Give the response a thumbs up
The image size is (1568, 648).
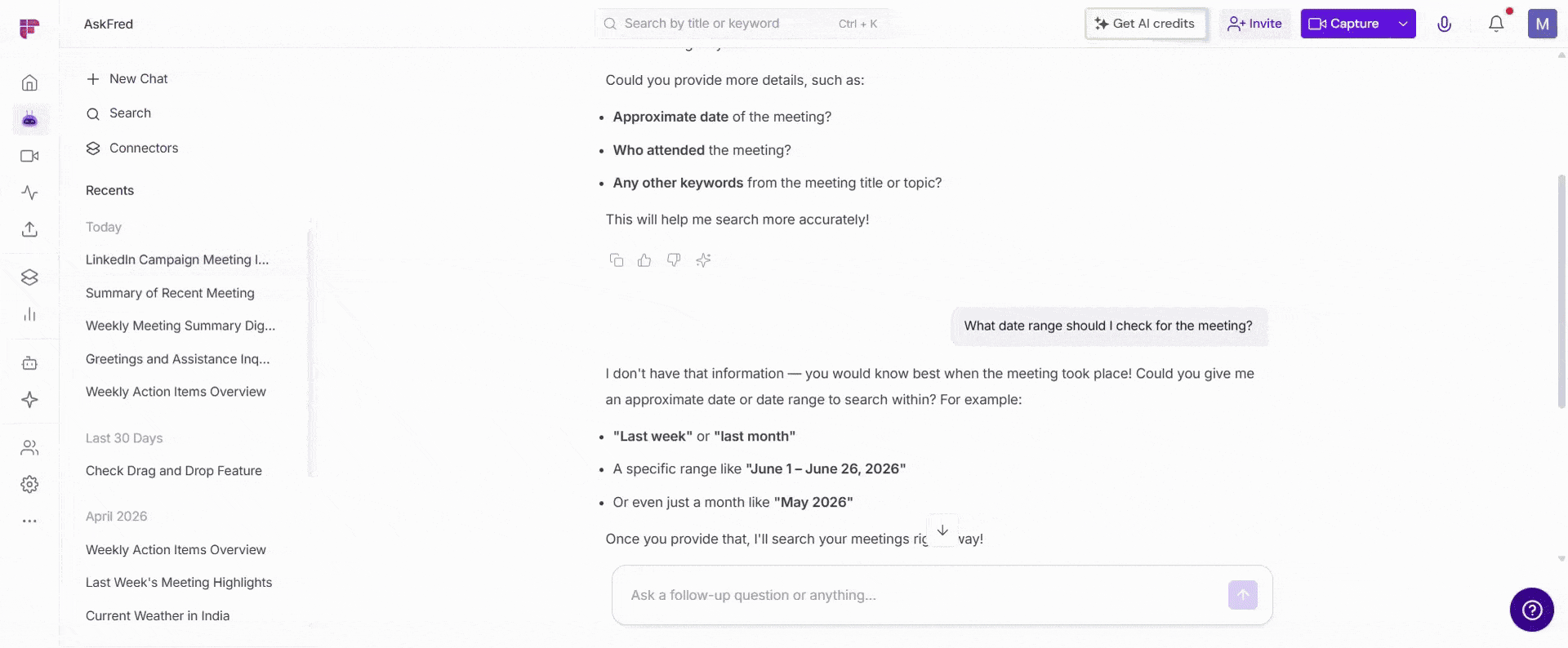point(644,260)
